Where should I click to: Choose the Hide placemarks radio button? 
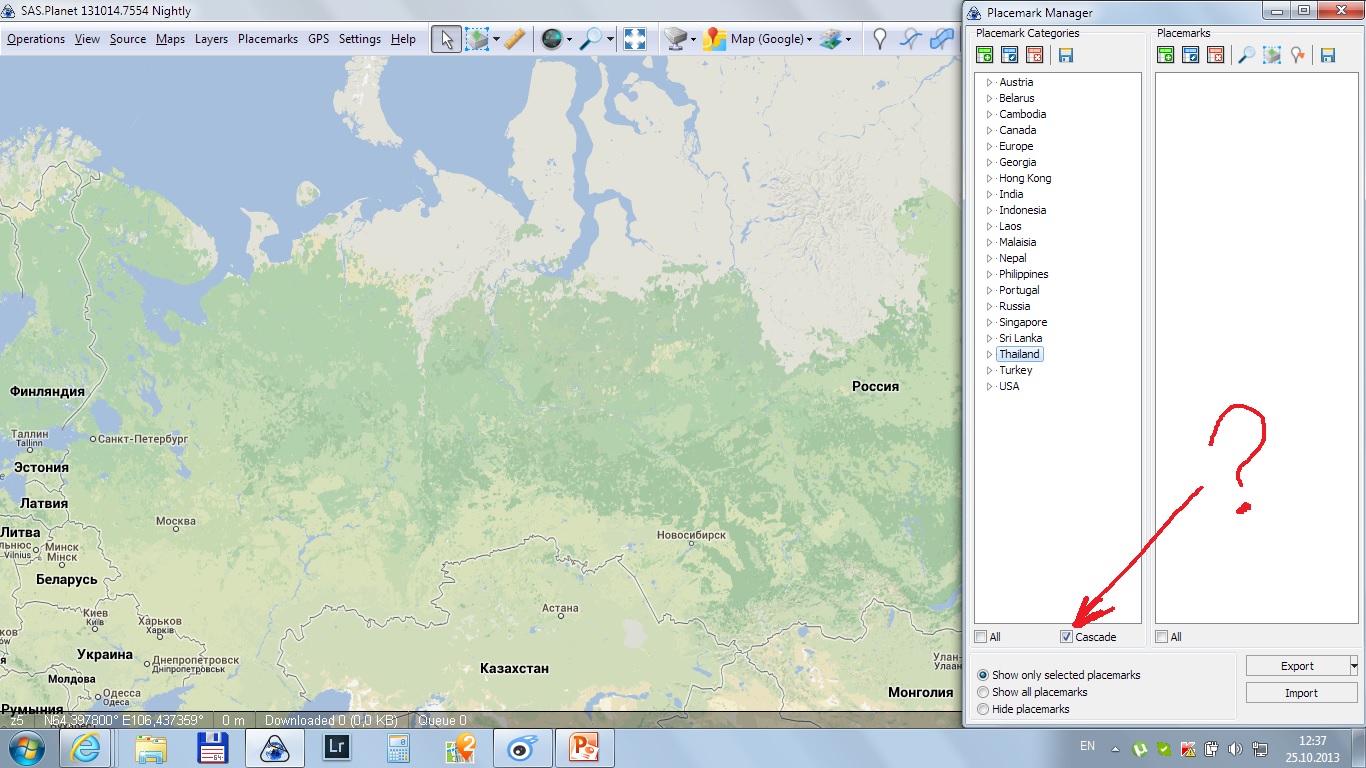(983, 709)
